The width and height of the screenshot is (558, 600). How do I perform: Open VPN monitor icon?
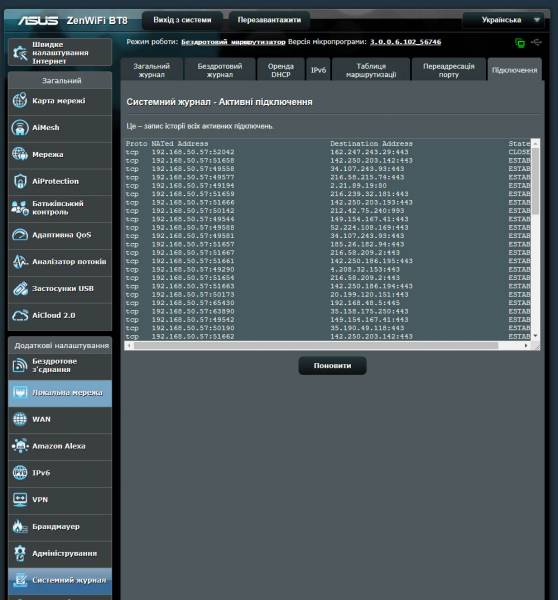(x=20, y=499)
